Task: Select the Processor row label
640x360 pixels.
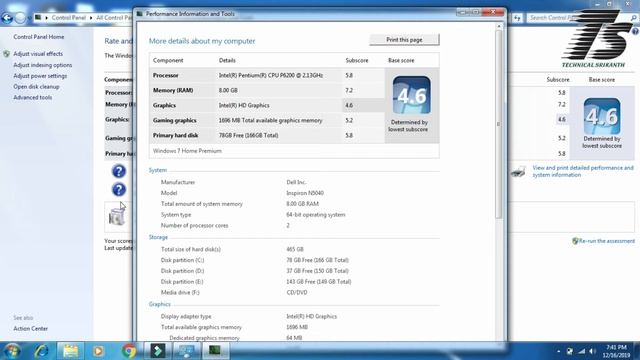Action: (165, 76)
